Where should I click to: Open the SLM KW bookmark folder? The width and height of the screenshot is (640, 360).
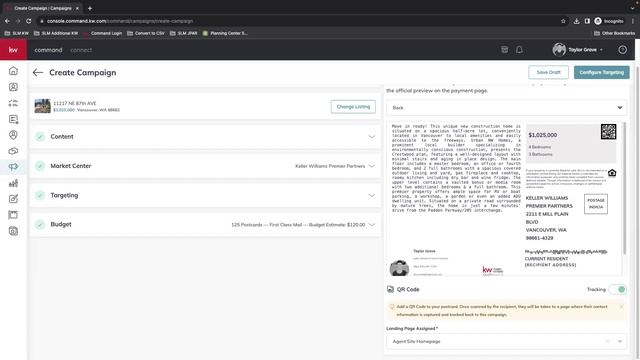pos(16,33)
